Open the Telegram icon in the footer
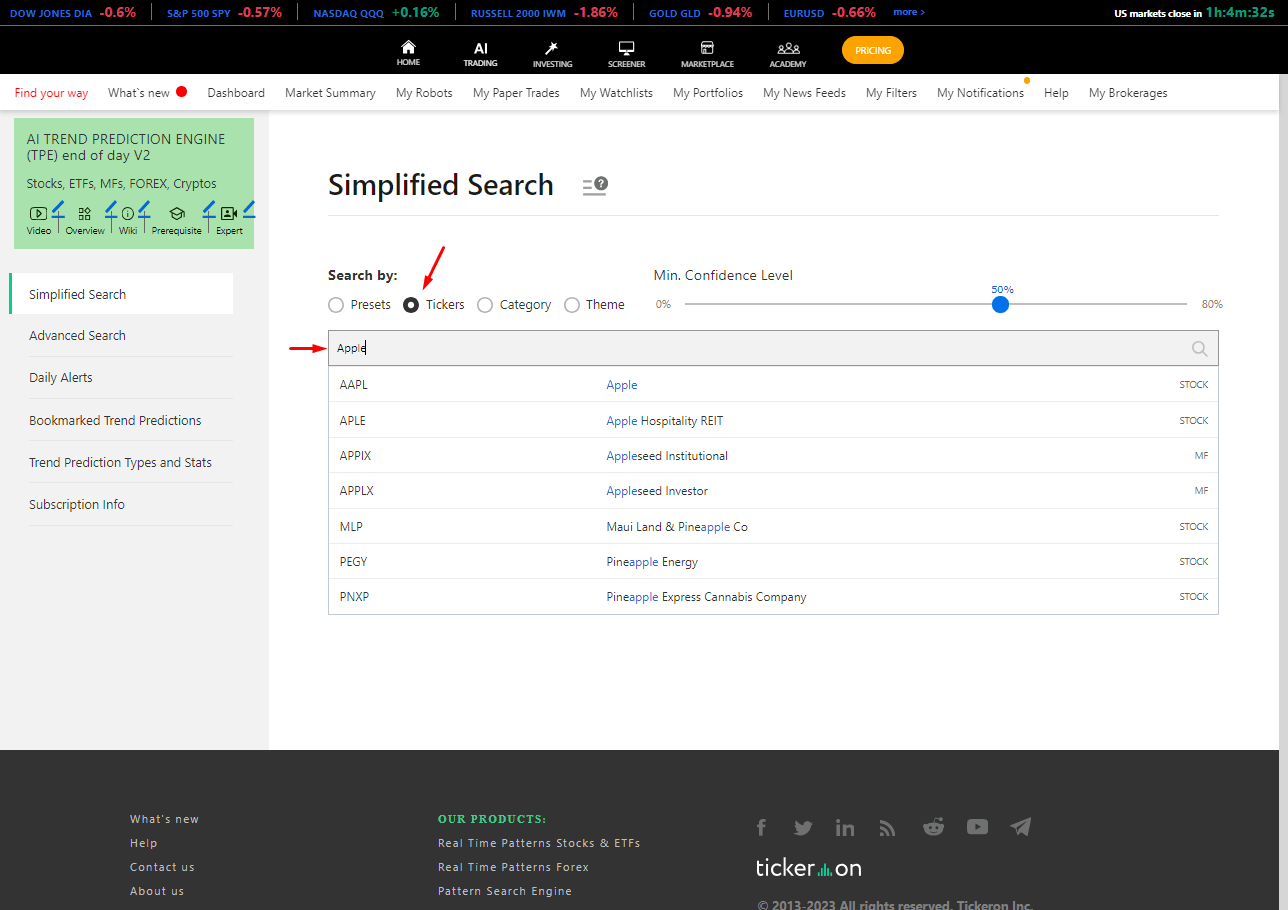The image size is (1288, 910). tap(1020, 827)
